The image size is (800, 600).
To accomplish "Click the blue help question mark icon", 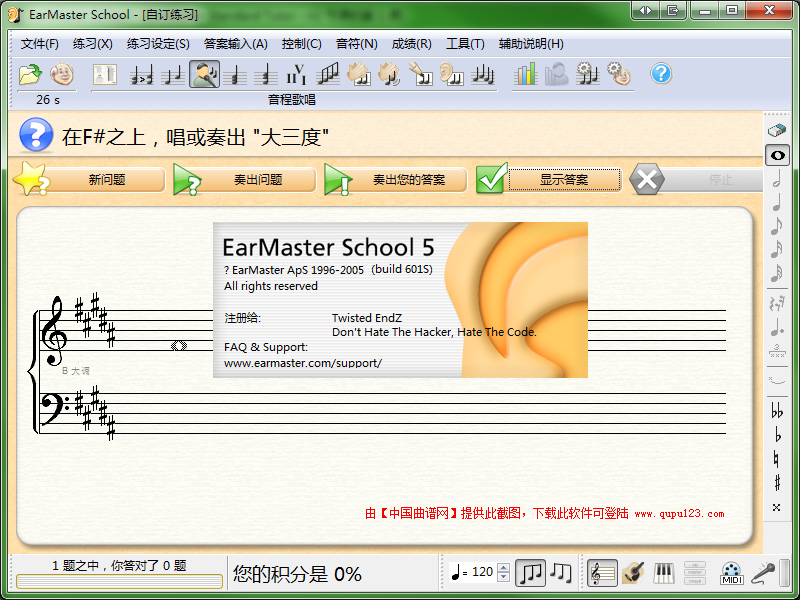I will coord(661,74).
